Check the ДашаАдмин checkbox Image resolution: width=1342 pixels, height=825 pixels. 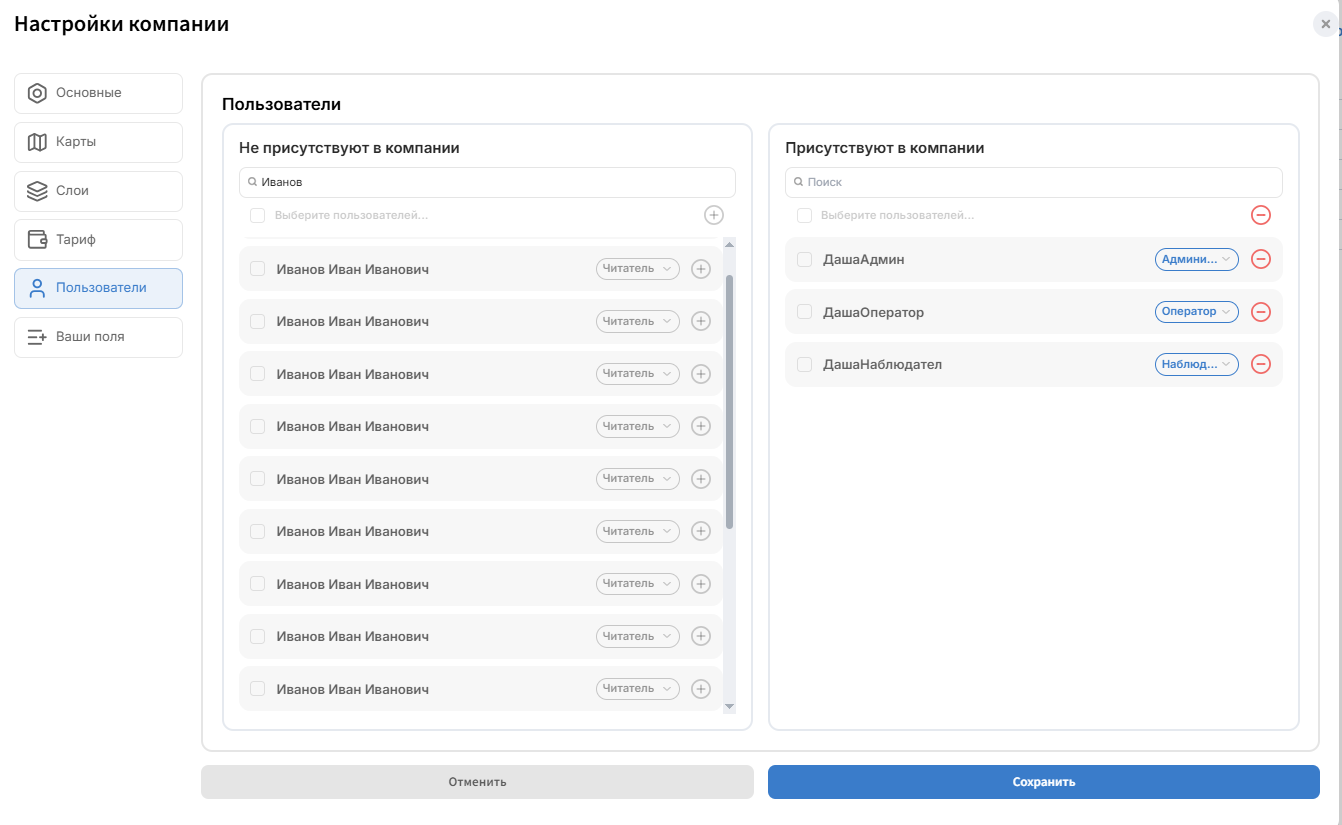(805, 260)
